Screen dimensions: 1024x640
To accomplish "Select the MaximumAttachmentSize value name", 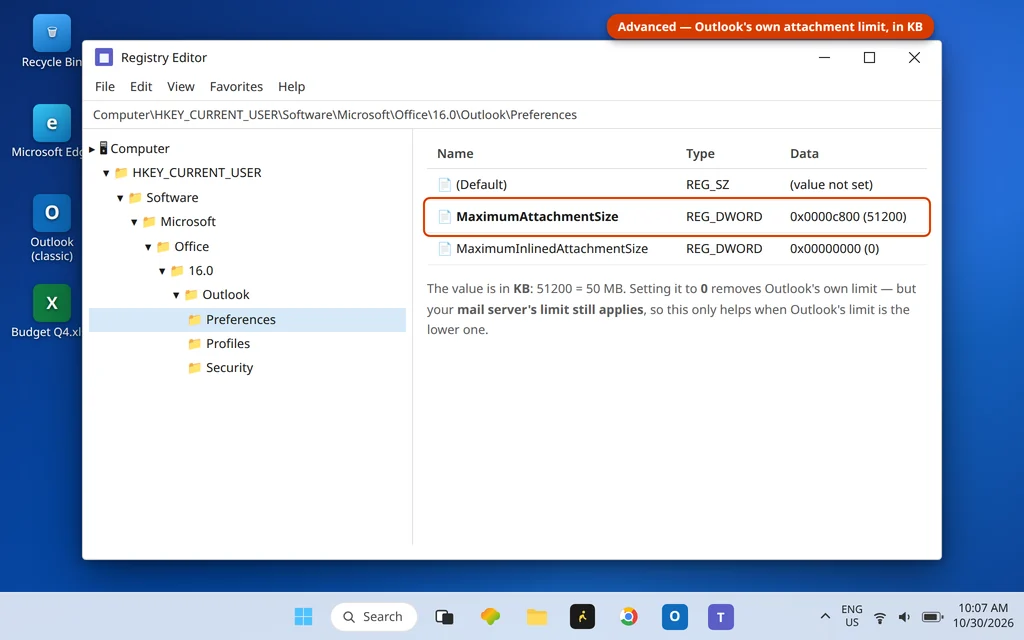I will pos(537,217).
